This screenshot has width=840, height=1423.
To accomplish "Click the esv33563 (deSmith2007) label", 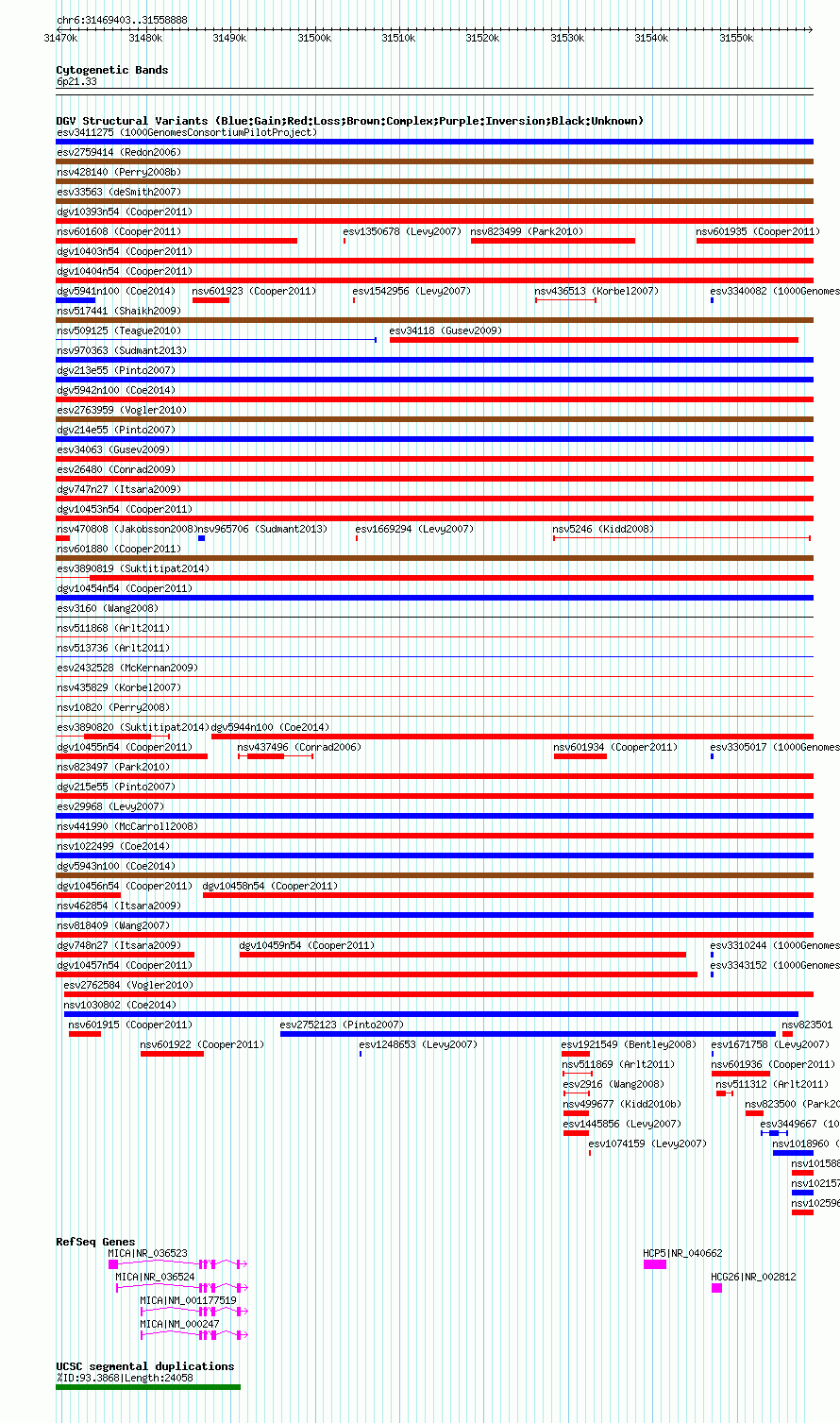I will tap(118, 192).
